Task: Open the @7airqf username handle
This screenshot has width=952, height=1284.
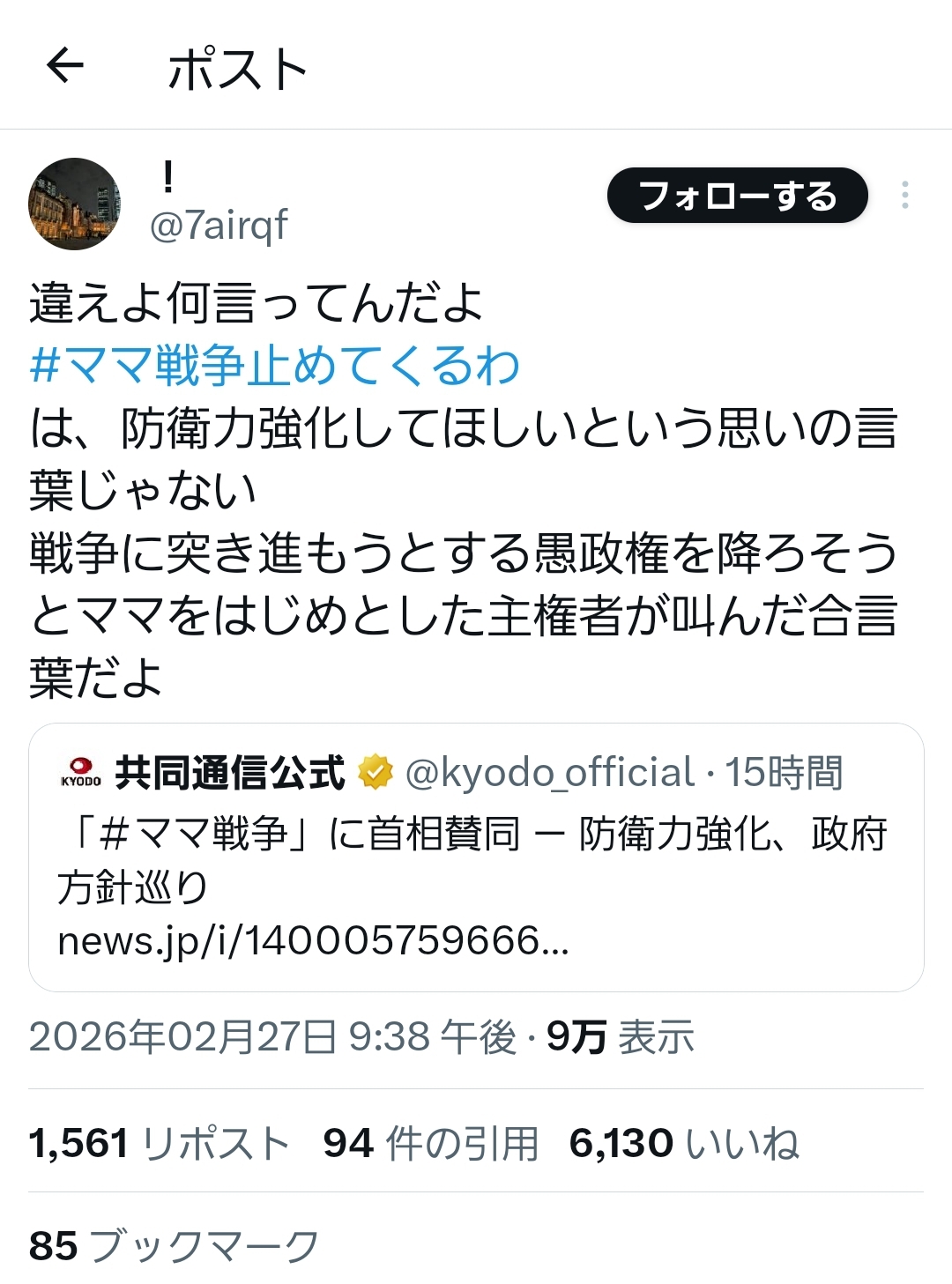Action: tap(219, 226)
